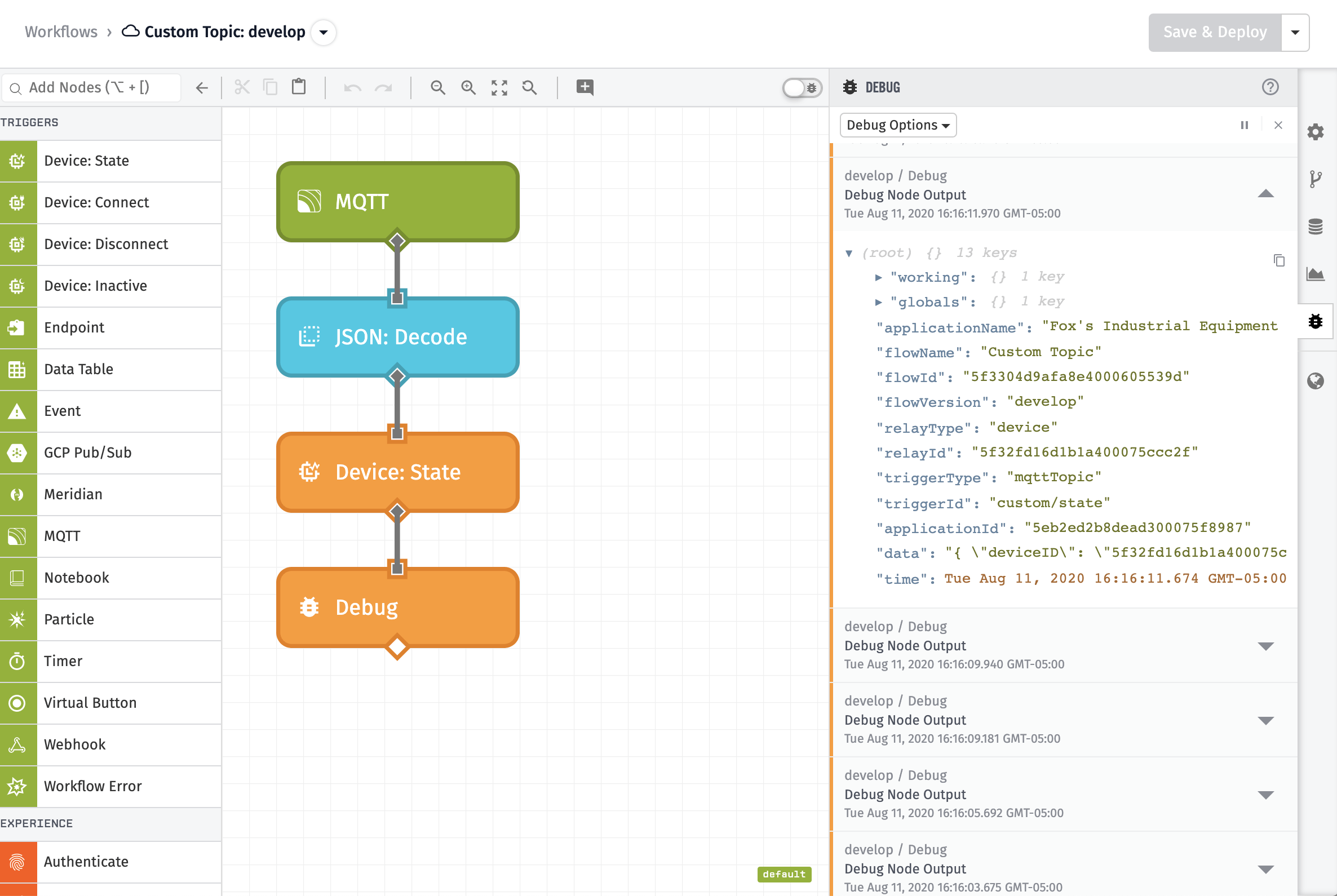Copy the debug payload with copy icon

(1280, 260)
